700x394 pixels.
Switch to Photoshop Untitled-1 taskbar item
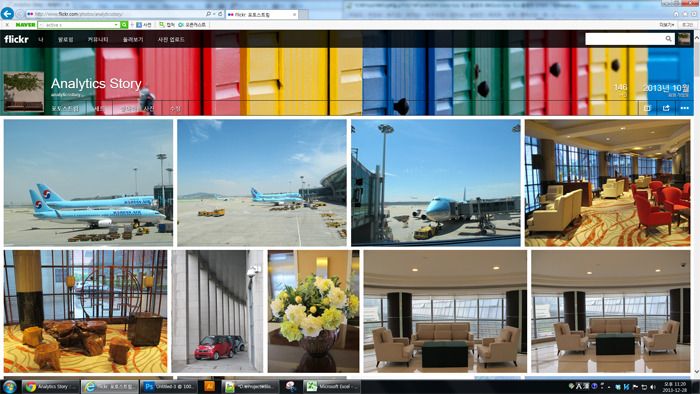[169, 386]
